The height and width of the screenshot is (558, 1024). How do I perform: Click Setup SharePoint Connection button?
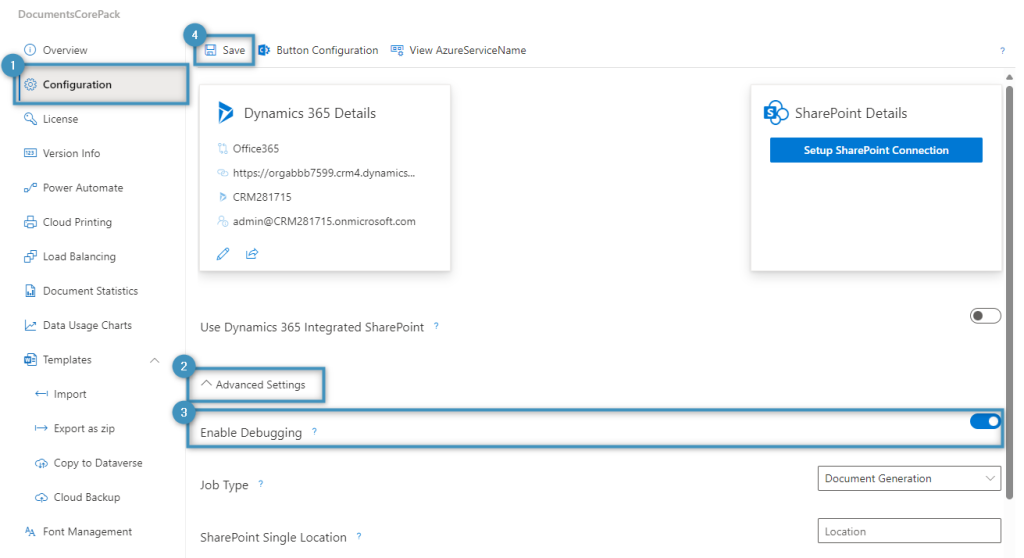[x=876, y=150]
